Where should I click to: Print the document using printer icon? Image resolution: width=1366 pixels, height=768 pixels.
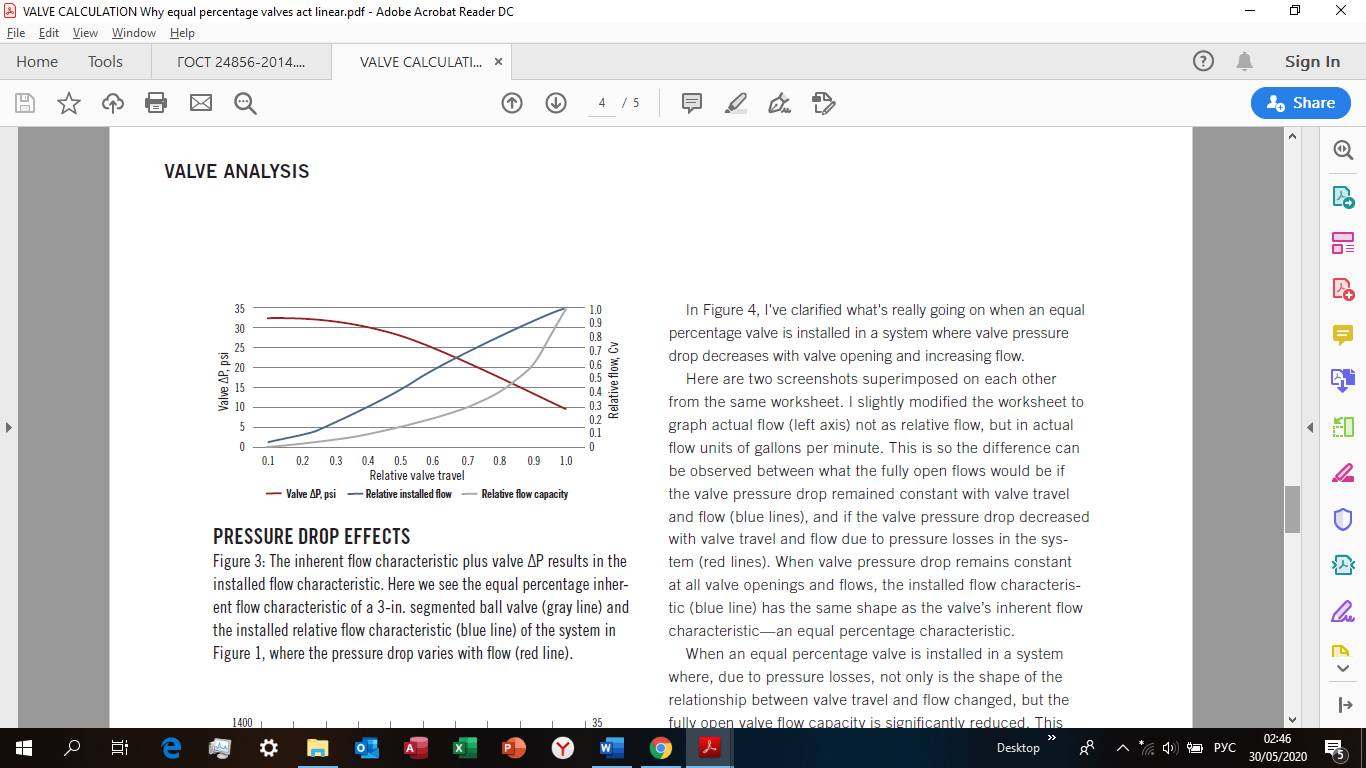pyautogui.click(x=156, y=103)
